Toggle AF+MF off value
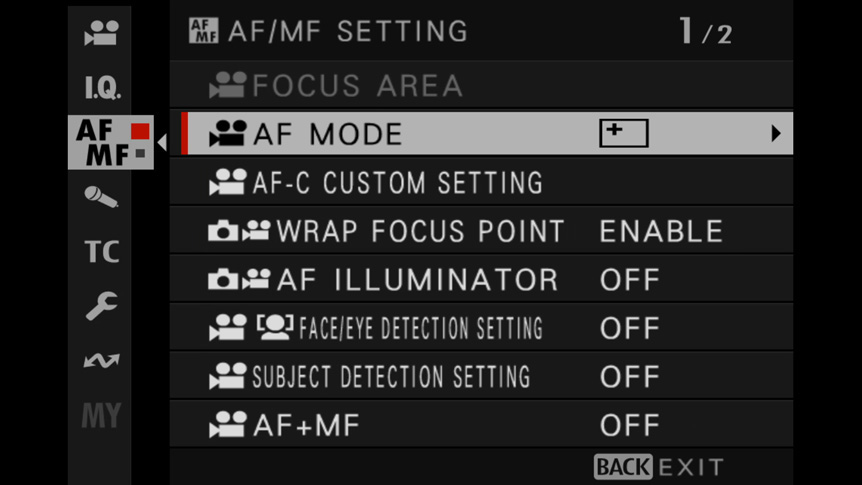 point(629,425)
